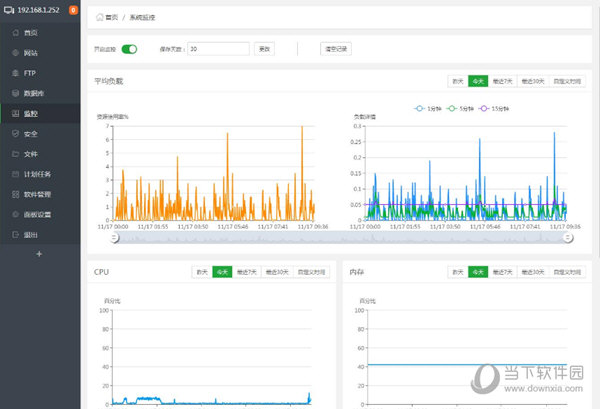This screenshot has width=600, height=409.
Task: Select 最近30天 tab in the 平均负载 panel
Action: 533,81
